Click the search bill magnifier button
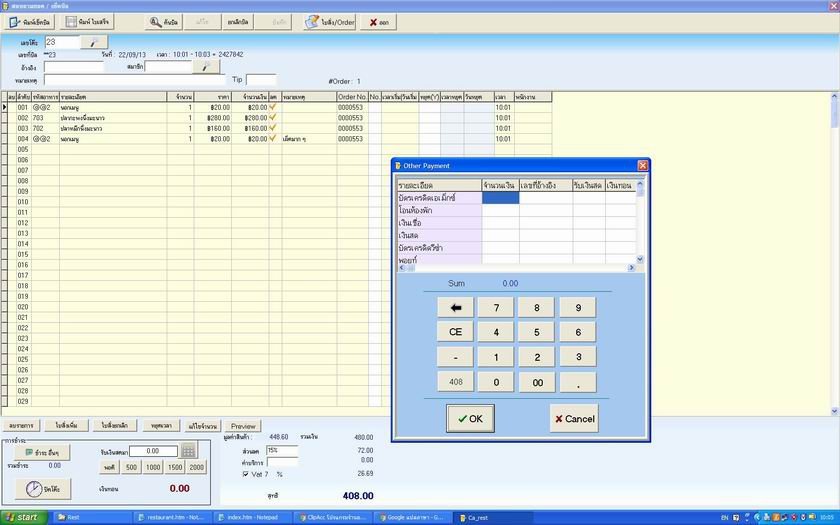Image resolution: width=840 pixels, height=525 pixels. (x=165, y=21)
